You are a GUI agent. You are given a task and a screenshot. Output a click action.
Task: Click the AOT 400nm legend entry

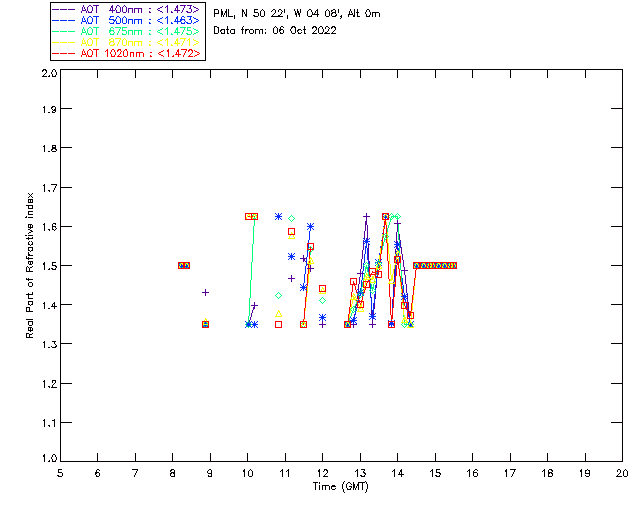(126, 9)
